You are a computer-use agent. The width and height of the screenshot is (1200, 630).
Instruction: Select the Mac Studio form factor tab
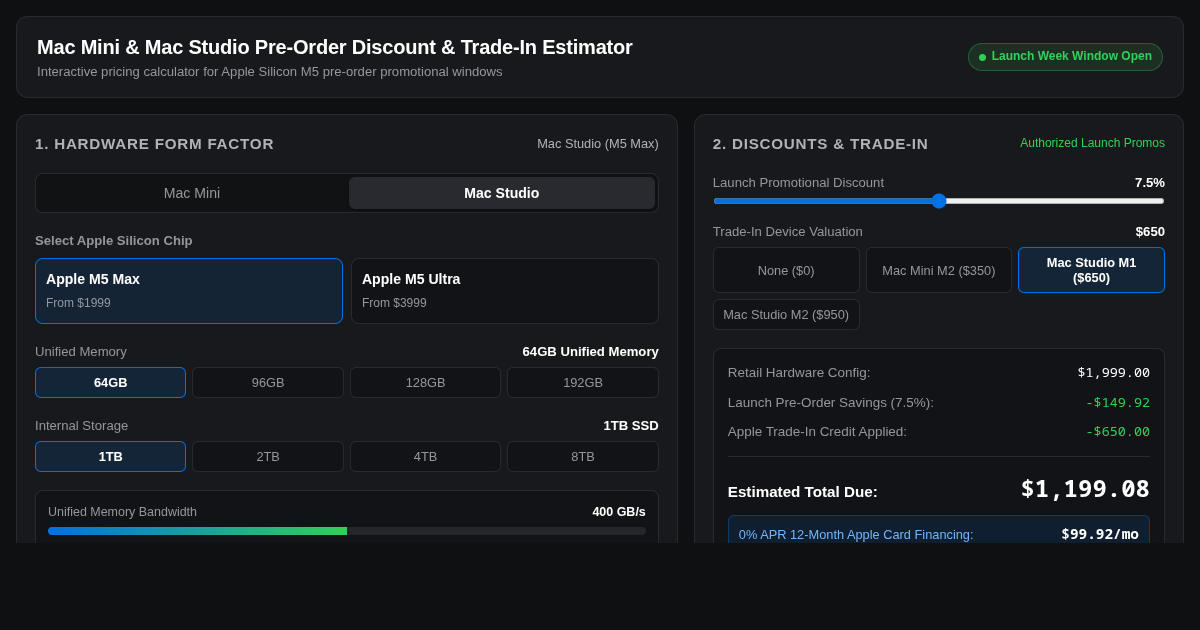(502, 193)
